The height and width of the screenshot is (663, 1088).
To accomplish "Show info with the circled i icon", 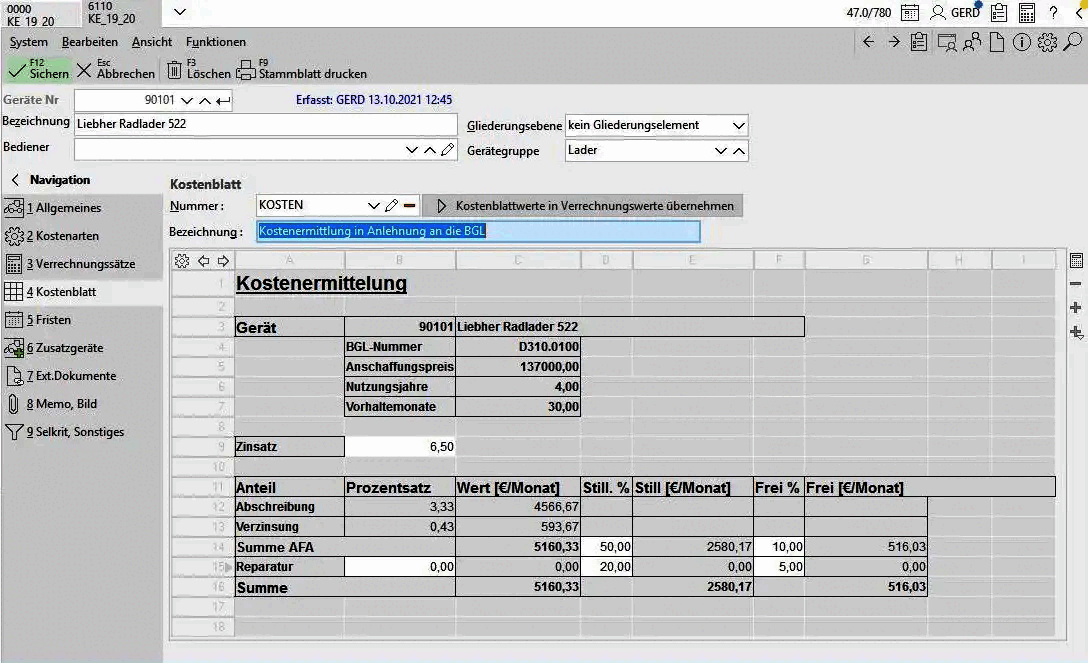I will pos(1021,42).
